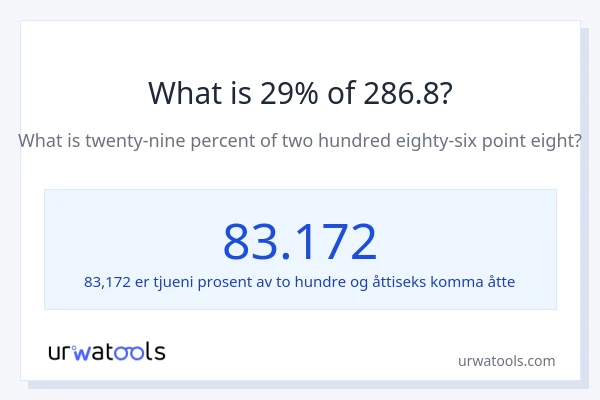Open the urwatools.com link

(x=505, y=360)
